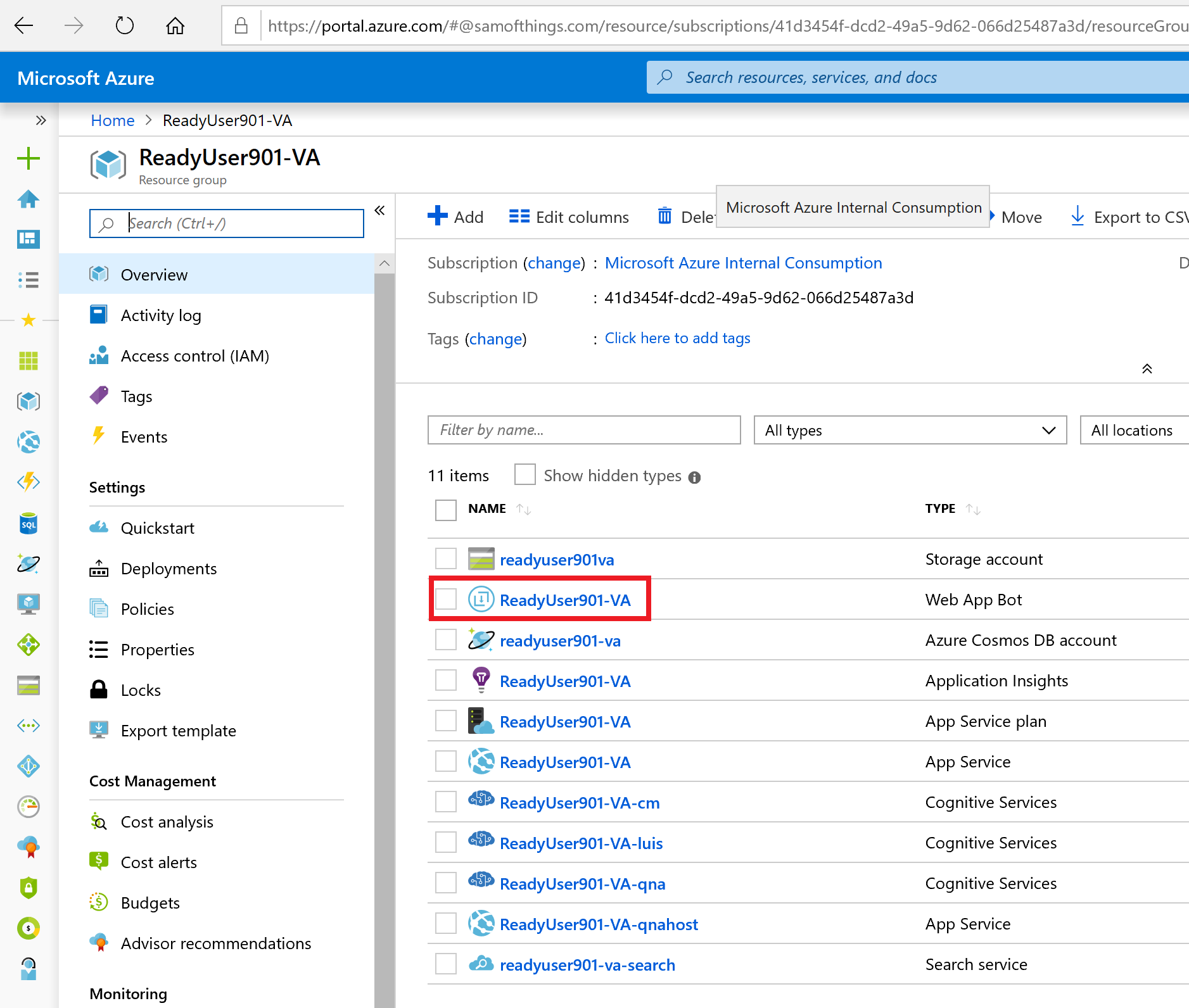Click here to add tags link
Image resolution: width=1189 pixels, height=1008 pixels.
[x=677, y=338]
